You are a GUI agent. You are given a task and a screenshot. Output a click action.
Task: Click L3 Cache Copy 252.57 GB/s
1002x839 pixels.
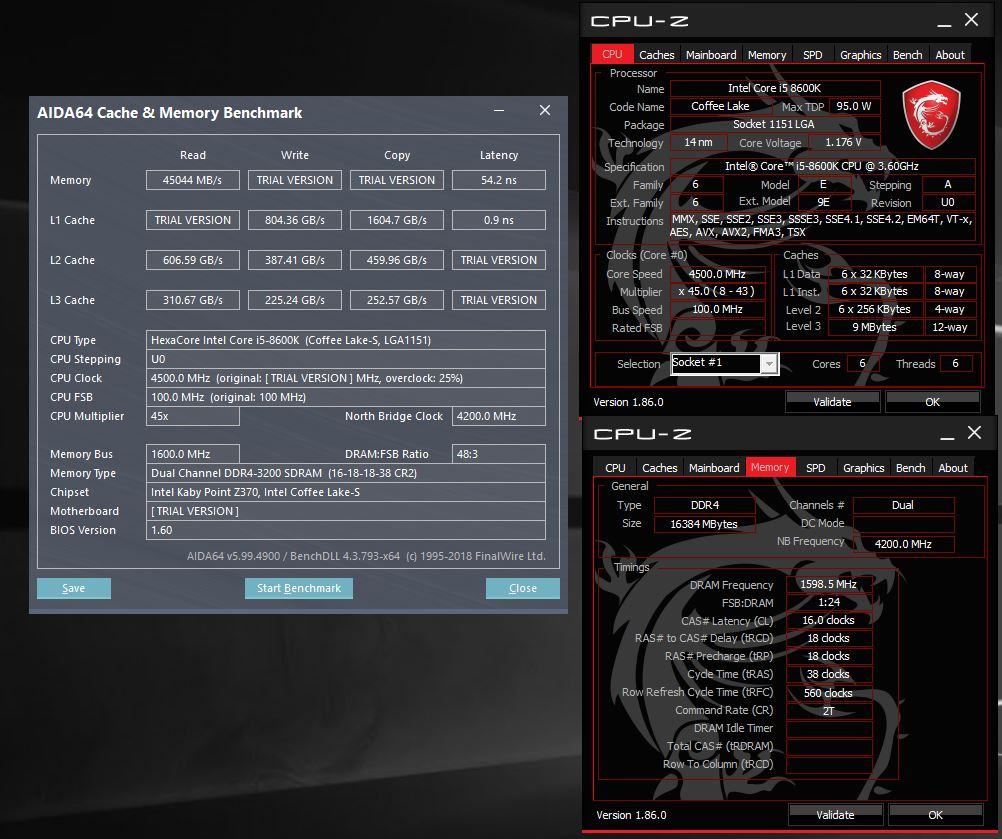click(x=396, y=300)
